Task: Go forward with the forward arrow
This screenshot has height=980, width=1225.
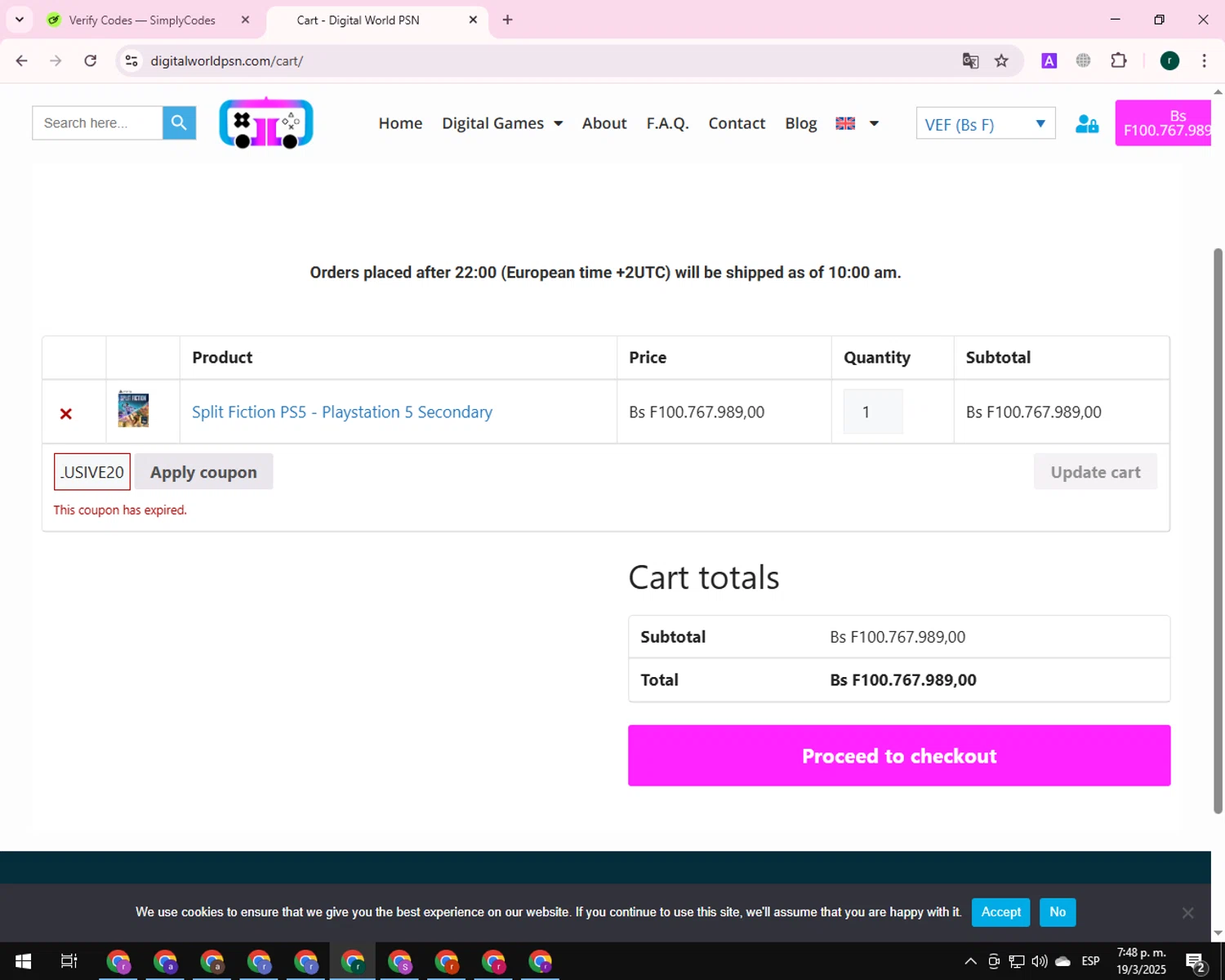Action: 56,60
